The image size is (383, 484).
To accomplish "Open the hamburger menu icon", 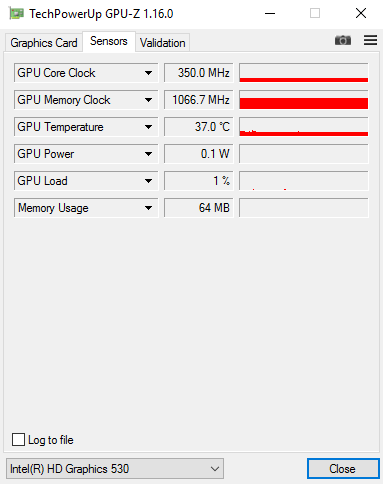I will point(370,40).
